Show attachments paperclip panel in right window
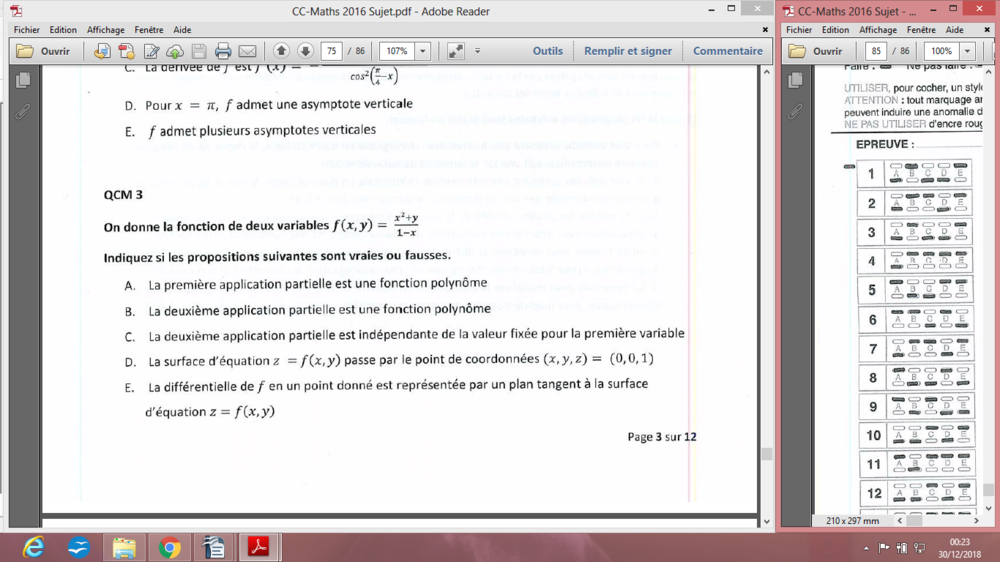Image resolution: width=1000 pixels, height=562 pixels. (x=795, y=112)
